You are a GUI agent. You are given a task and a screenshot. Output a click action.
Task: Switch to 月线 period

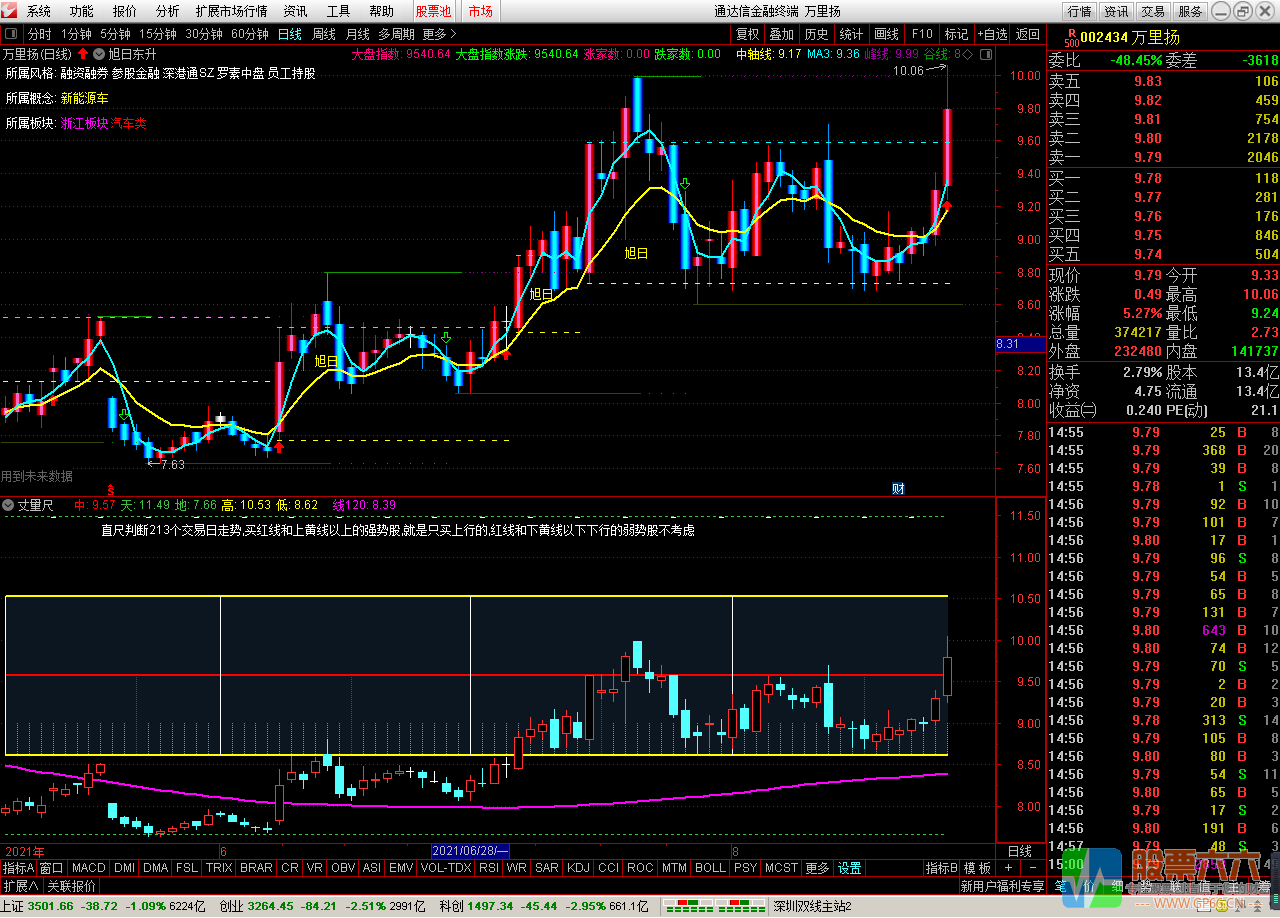click(x=358, y=34)
